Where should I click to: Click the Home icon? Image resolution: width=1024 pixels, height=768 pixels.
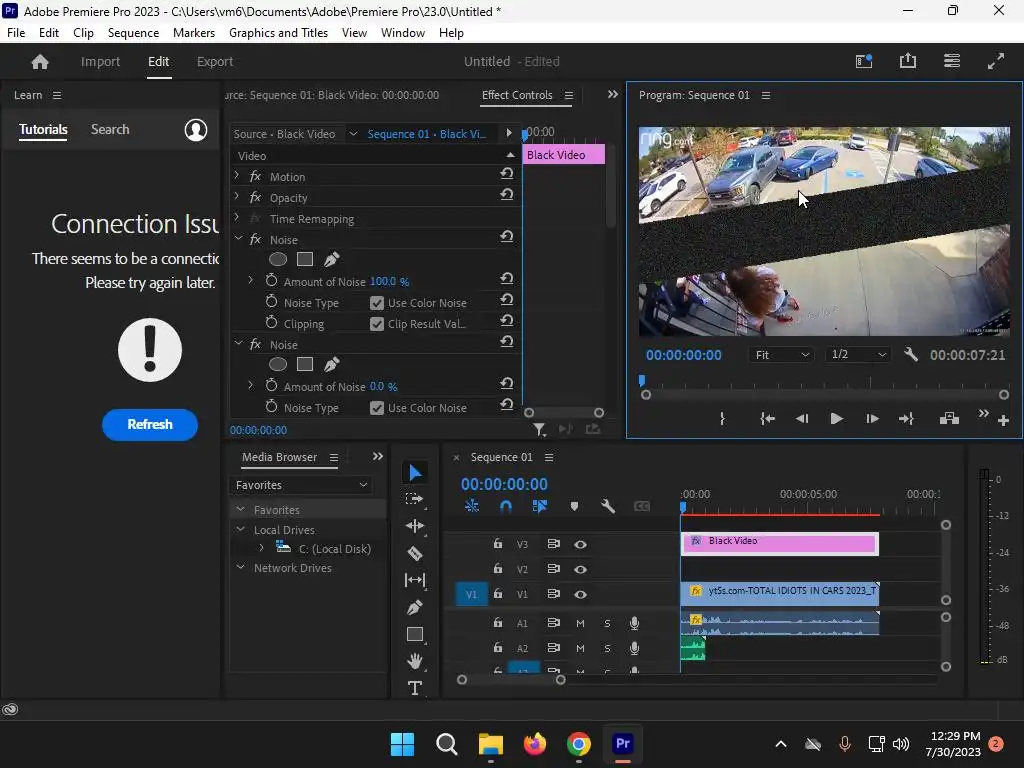pyautogui.click(x=40, y=61)
